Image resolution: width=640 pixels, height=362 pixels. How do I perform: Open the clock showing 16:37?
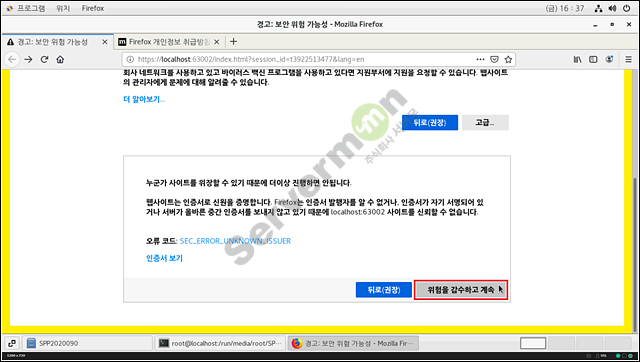click(565, 8)
